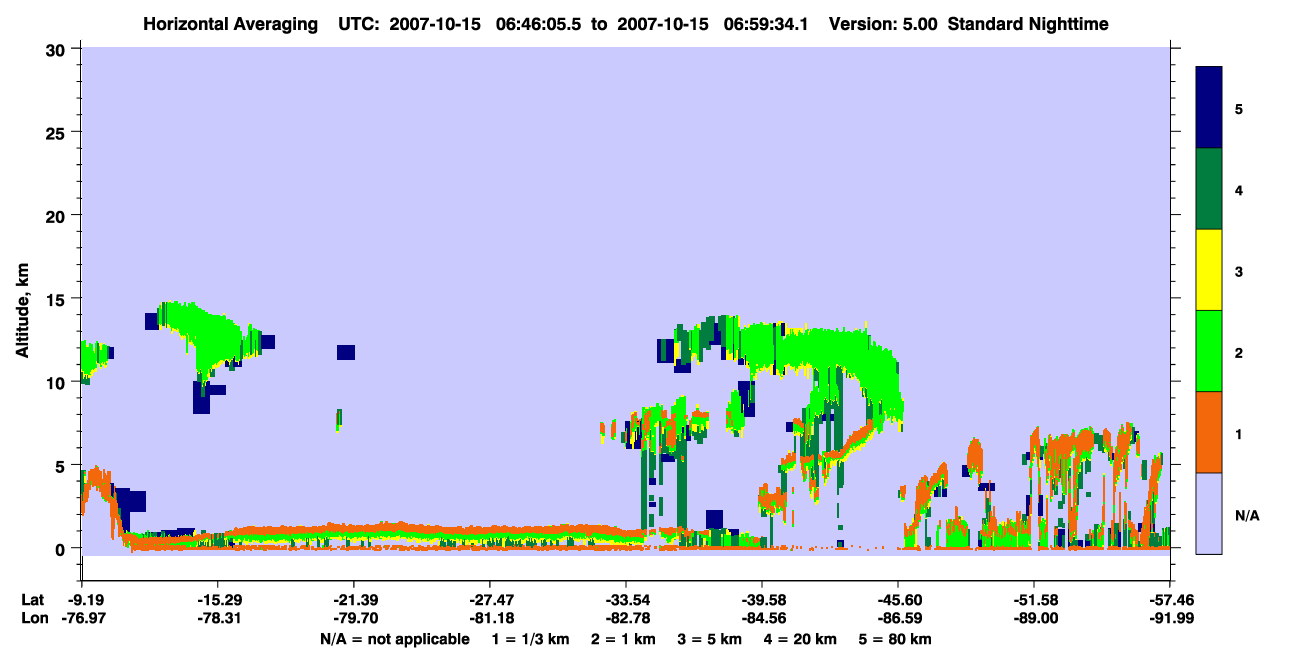This screenshot has width=1300, height=667.
Task: Click the dark blue level 5 colorbar segment
Action: pyautogui.click(x=1209, y=108)
